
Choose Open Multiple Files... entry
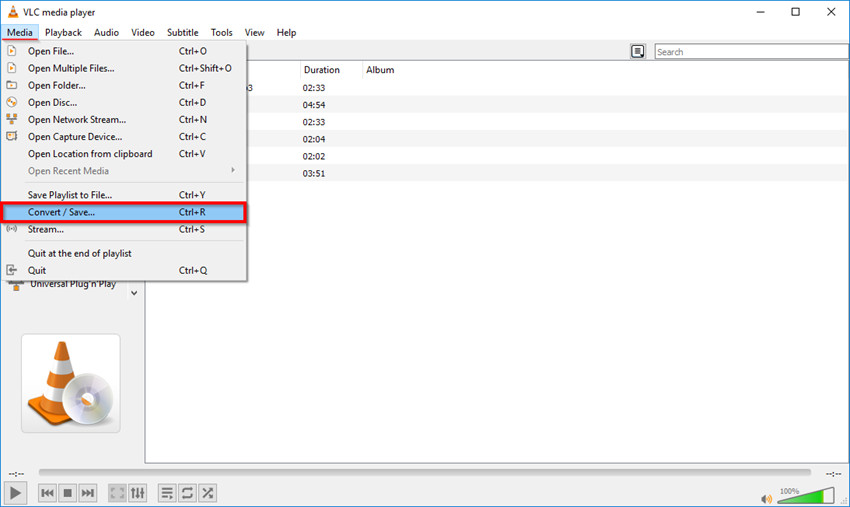[x=124, y=68]
